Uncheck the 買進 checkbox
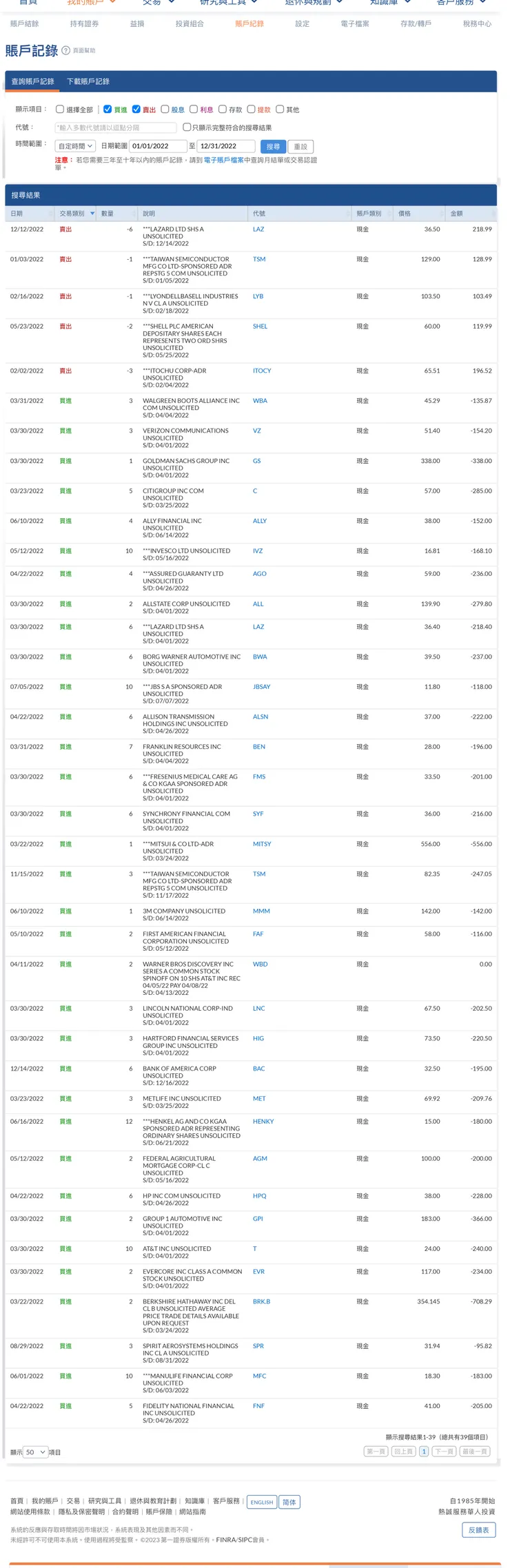Viewport: 510px width, 1568px height. pyautogui.click(x=108, y=109)
